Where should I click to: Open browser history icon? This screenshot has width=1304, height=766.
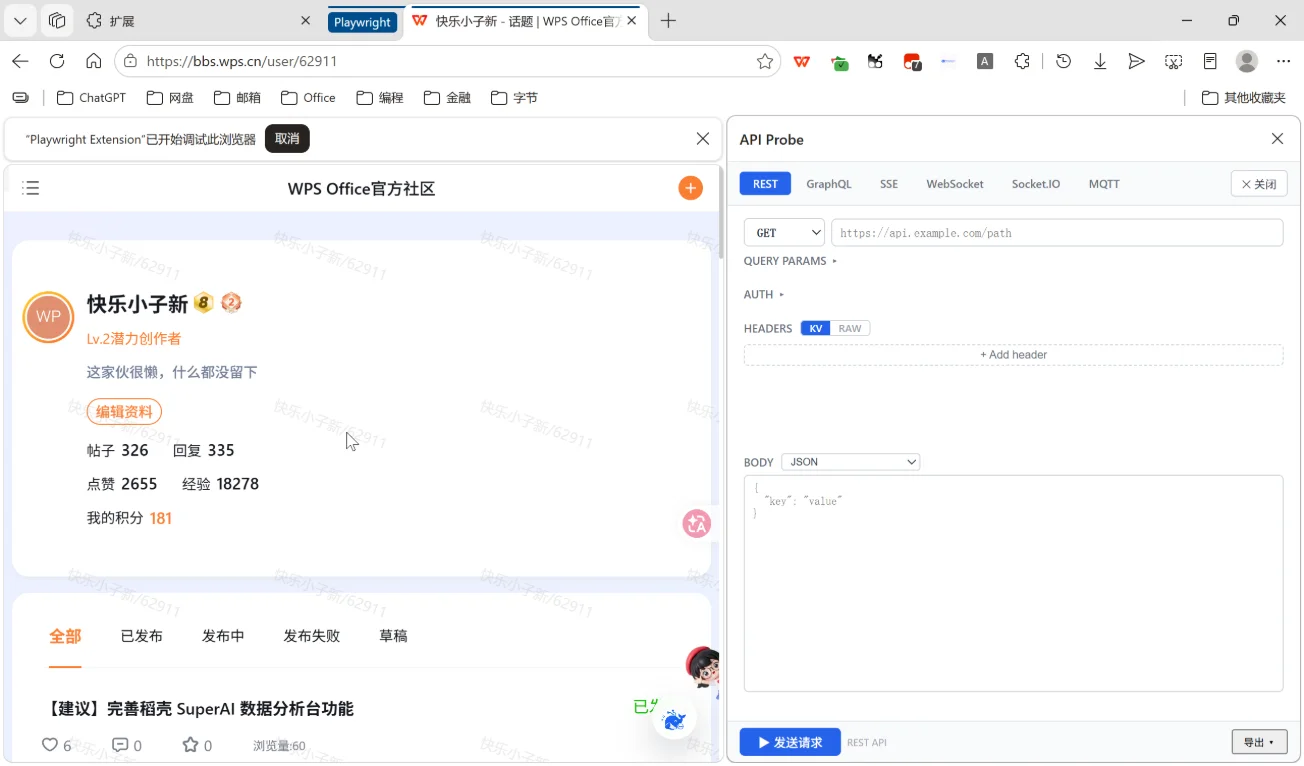1064,61
